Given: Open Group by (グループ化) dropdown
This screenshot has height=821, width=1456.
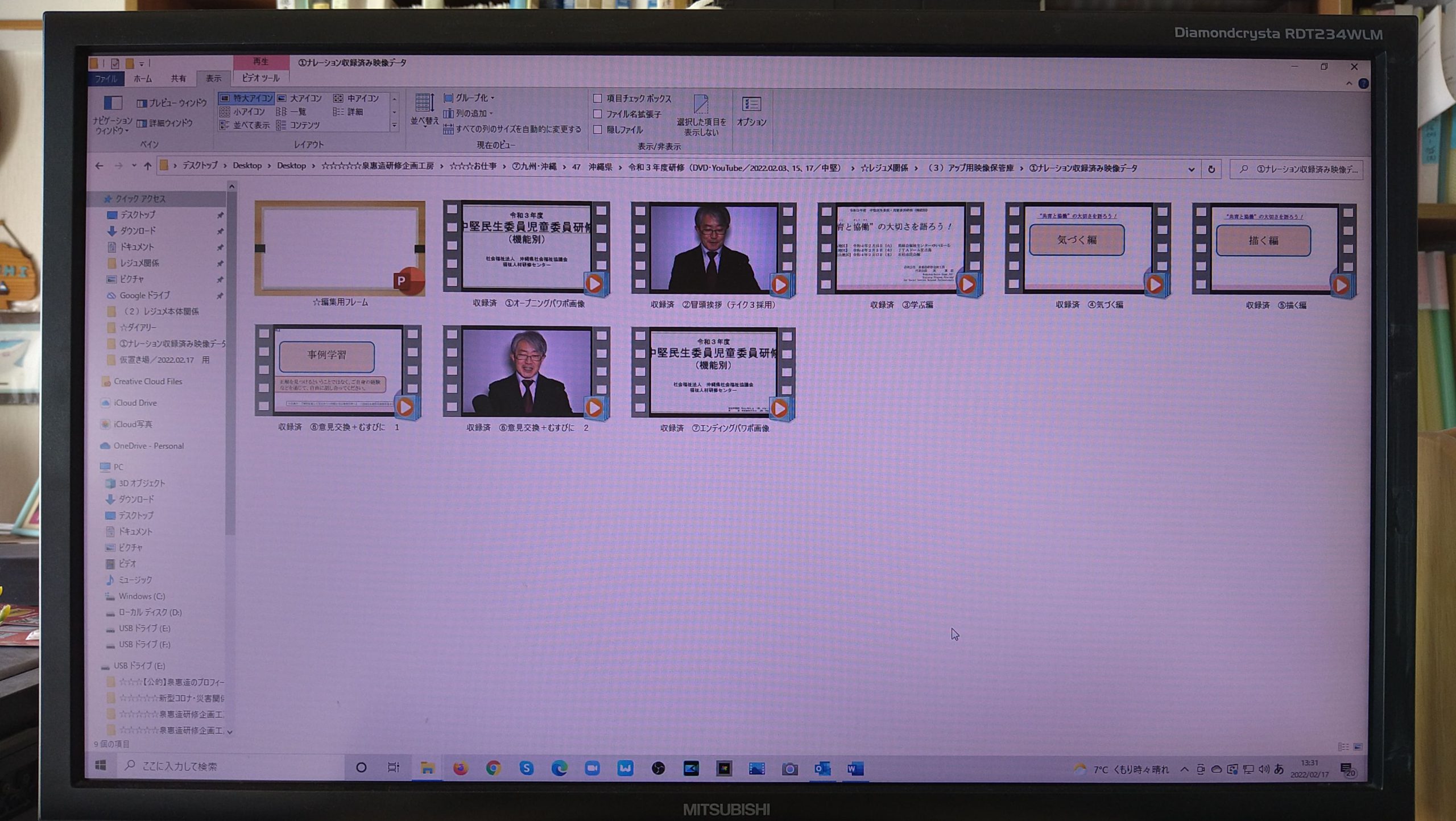Looking at the screenshot, I should click(469, 98).
